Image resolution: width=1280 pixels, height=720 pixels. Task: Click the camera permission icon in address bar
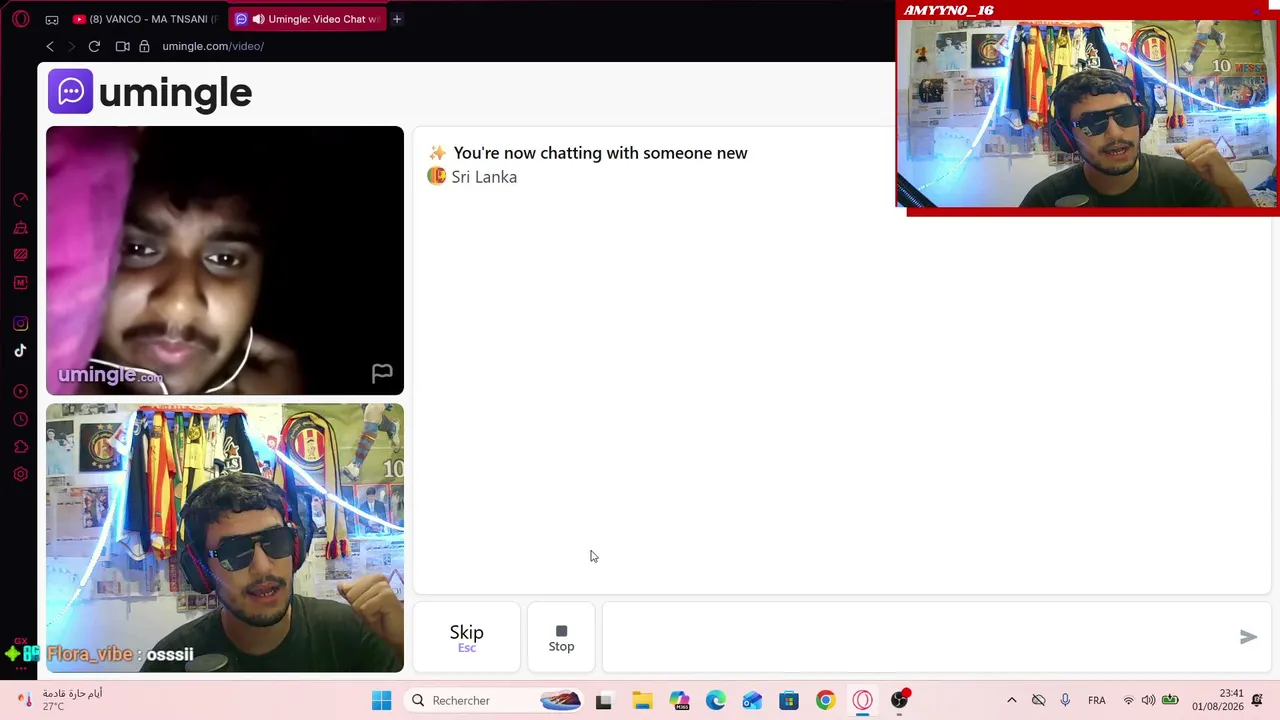tap(123, 46)
